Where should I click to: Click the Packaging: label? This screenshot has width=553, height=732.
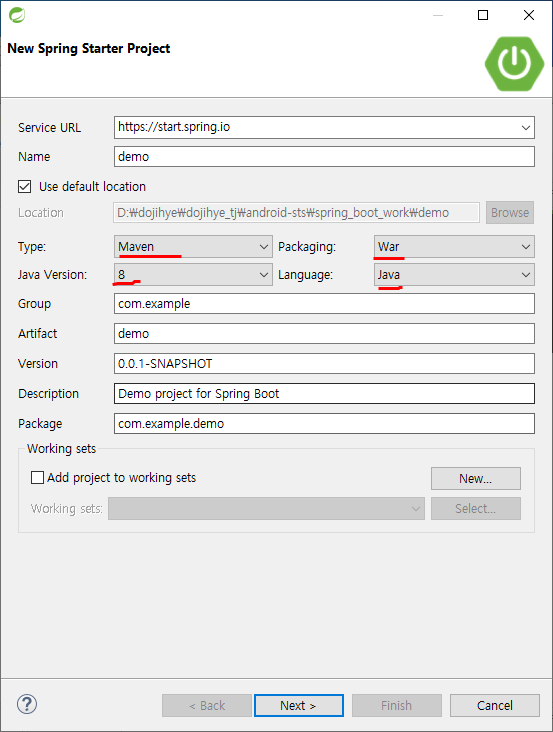307,246
